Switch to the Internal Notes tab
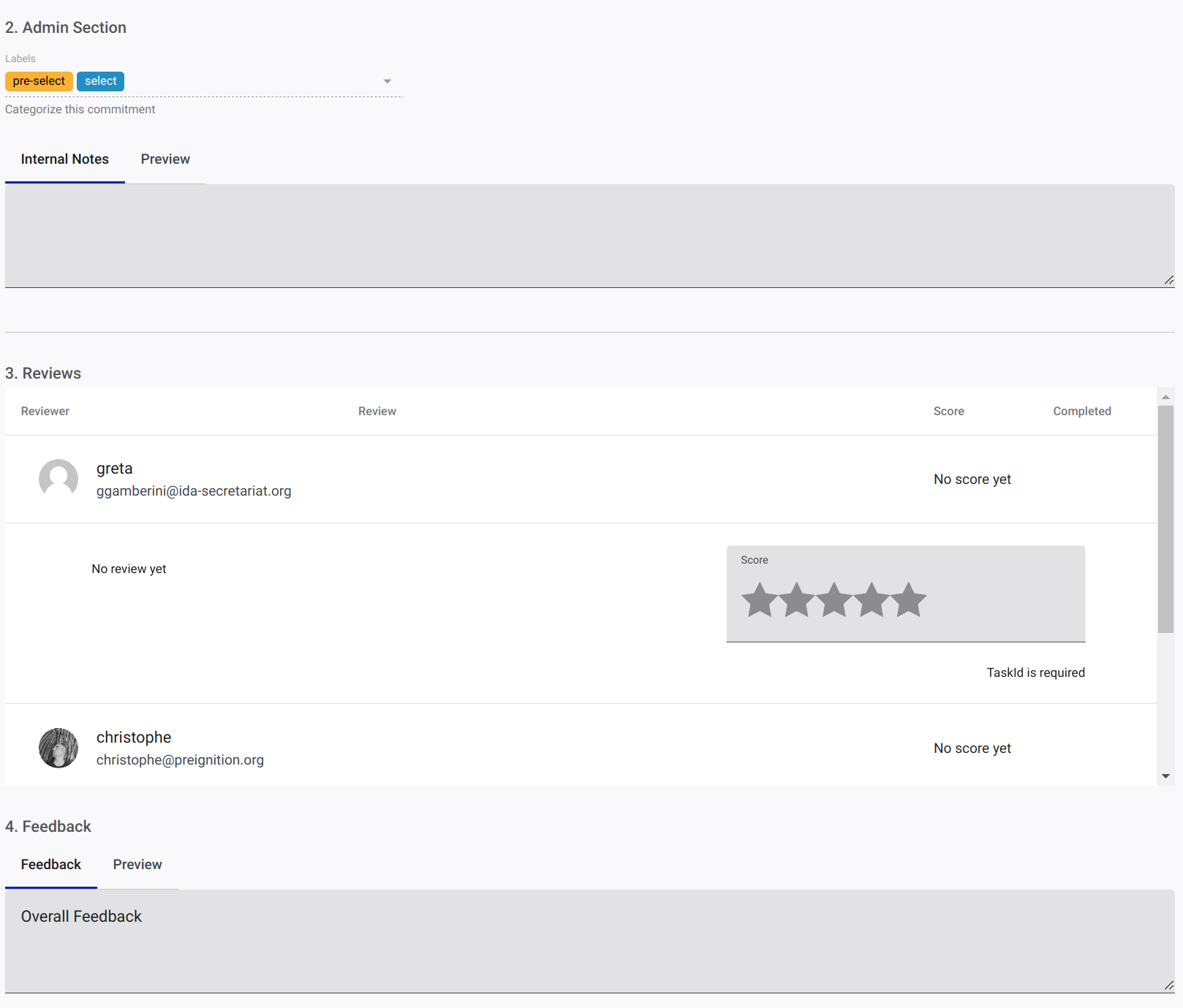Image resolution: width=1183 pixels, height=1008 pixels. (x=65, y=159)
